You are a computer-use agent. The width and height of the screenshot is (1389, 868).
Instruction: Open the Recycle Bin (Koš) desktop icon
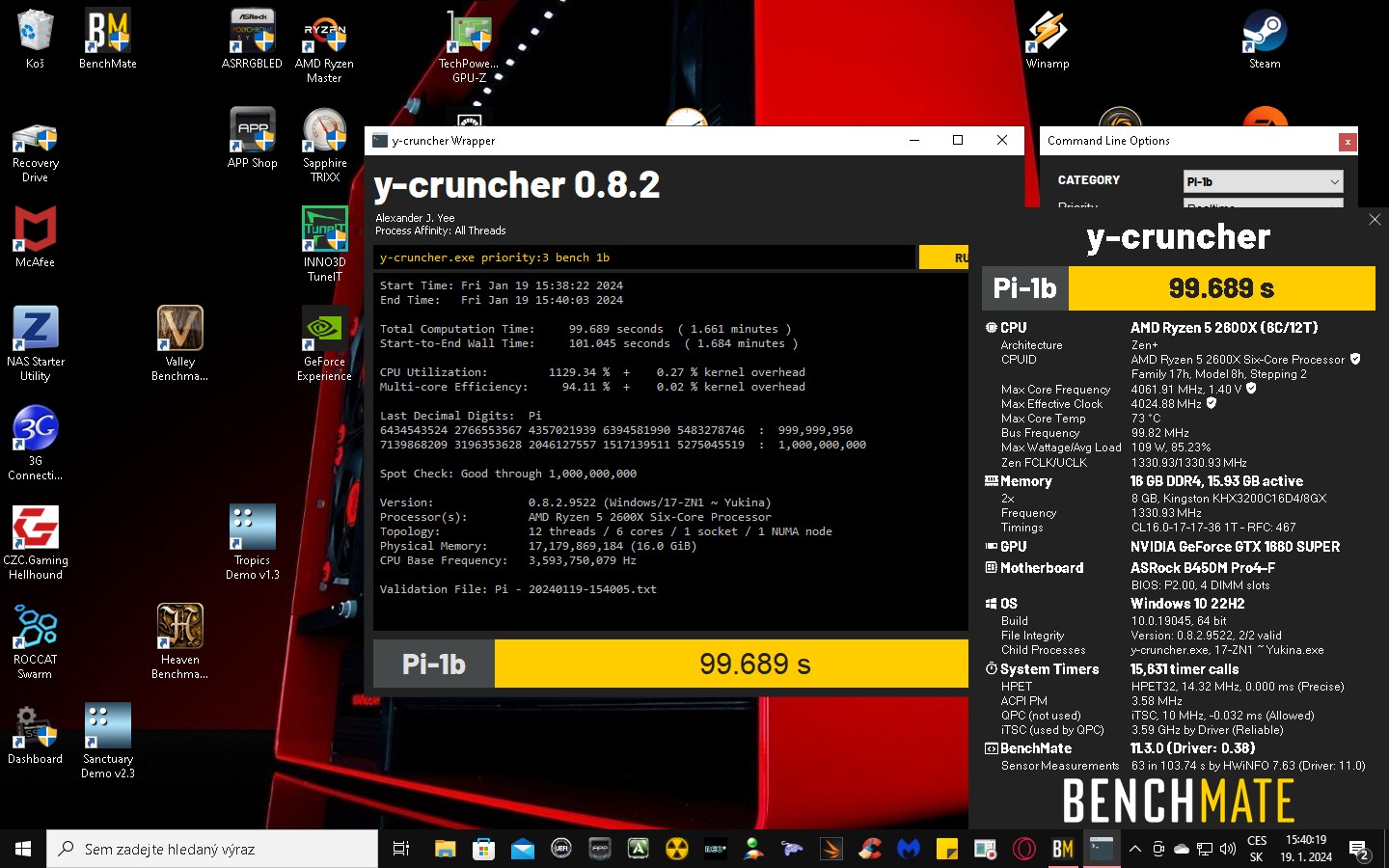[x=35, y=39]
